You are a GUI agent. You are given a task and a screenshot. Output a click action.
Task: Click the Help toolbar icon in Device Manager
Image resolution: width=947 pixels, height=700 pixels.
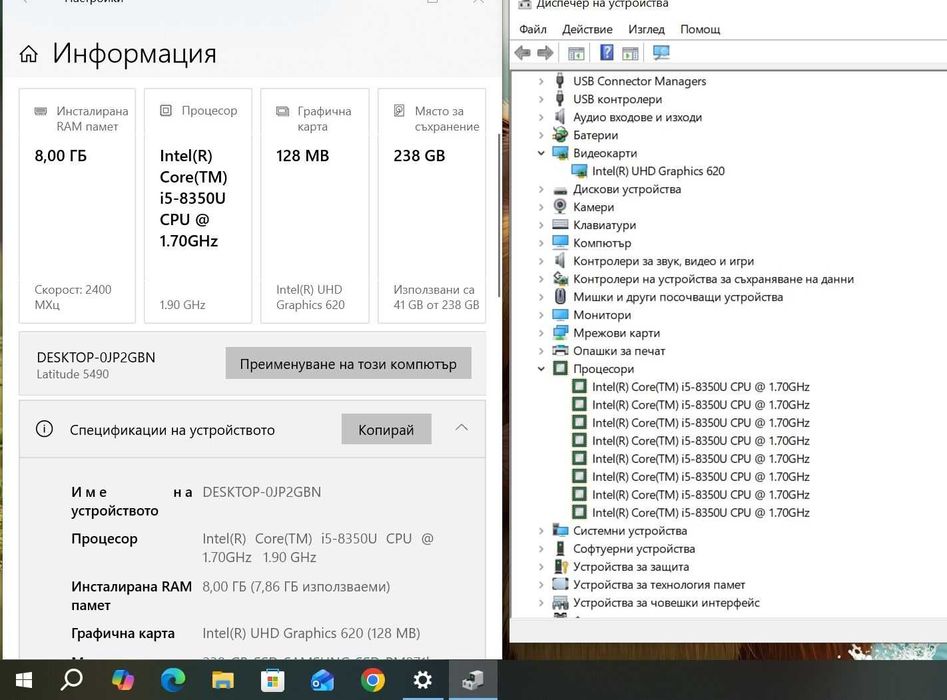606,53
